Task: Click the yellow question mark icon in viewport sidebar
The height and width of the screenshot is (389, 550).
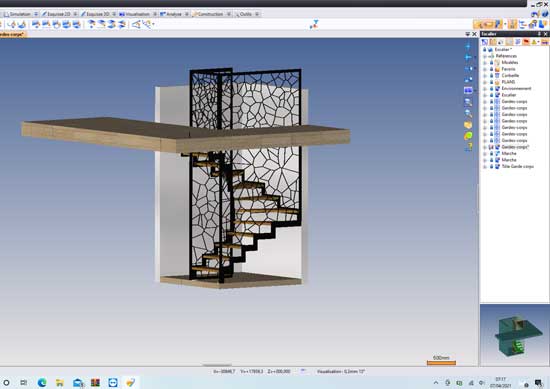Action: [469, 147]
